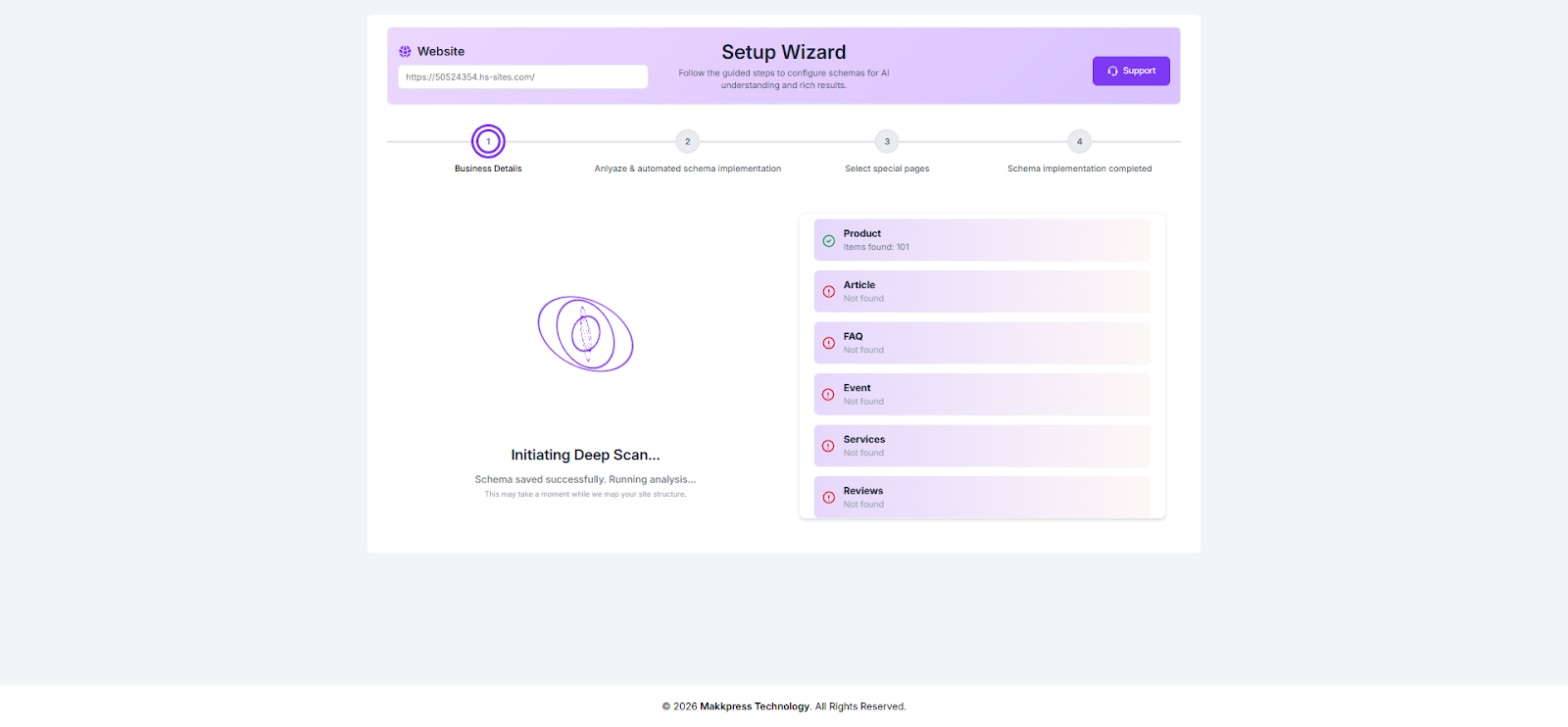This screenshot has width=1568, height=727.
Task: Click the red alert icon beside Event
Action: 829,395
